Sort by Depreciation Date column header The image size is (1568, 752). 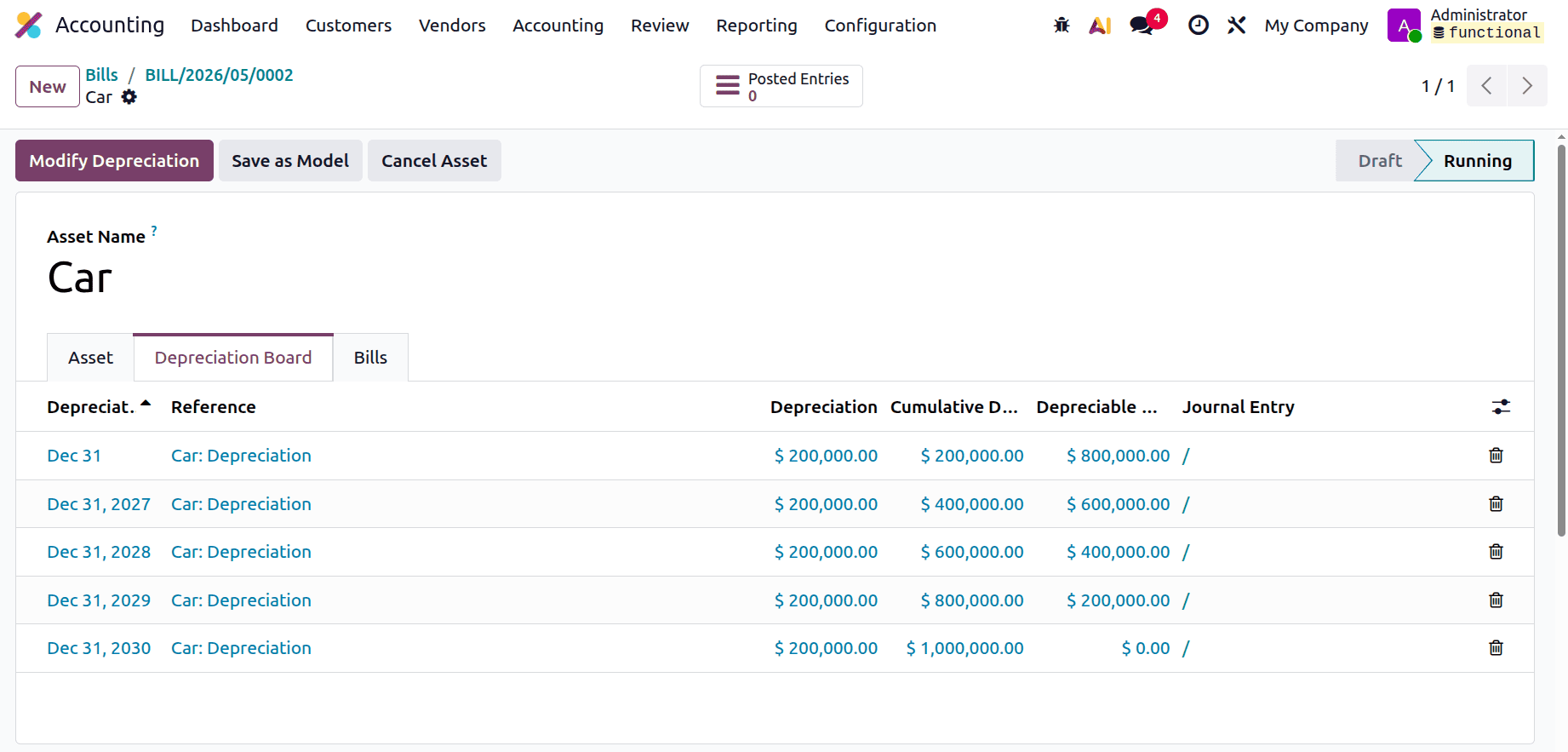[99, 407]
